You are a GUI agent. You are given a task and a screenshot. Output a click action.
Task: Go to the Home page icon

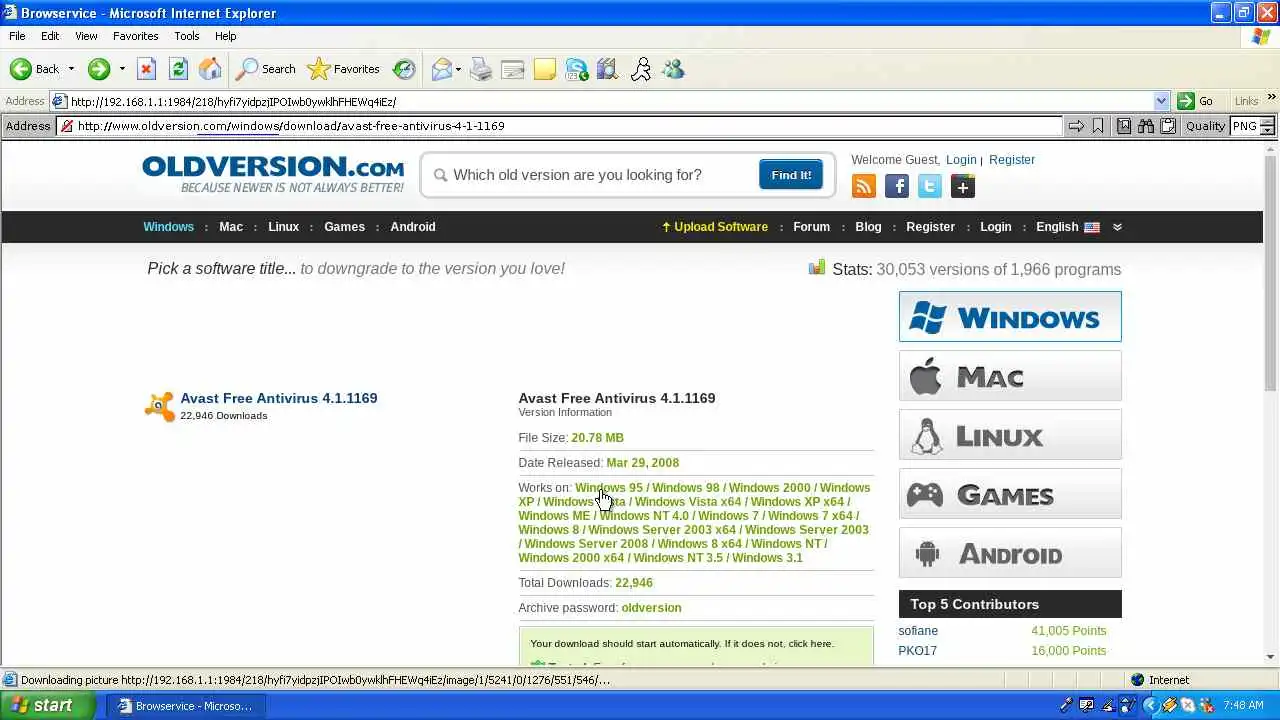coord(210,69)
